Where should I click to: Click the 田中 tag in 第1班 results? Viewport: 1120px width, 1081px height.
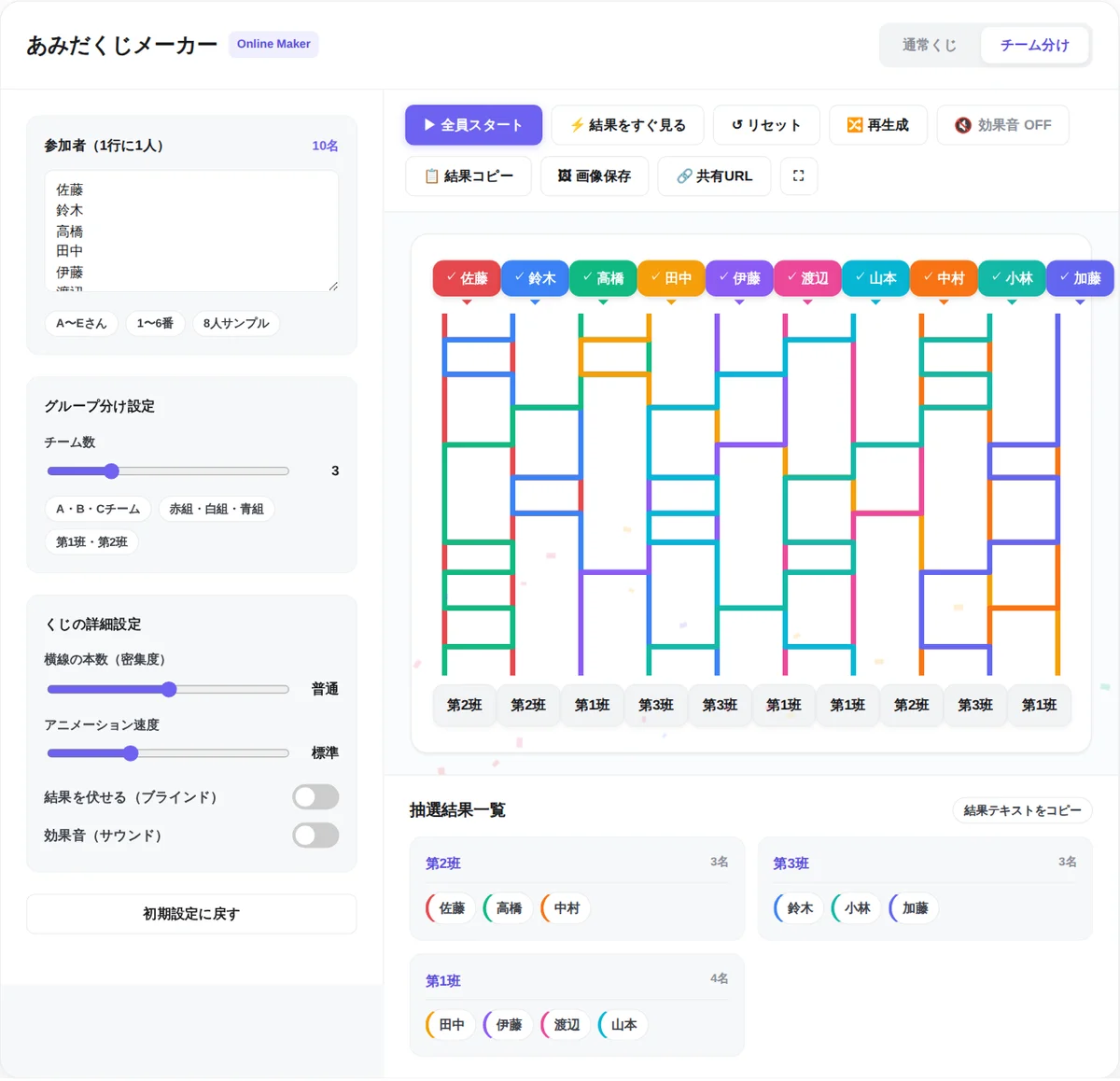tap(450, 1024)
